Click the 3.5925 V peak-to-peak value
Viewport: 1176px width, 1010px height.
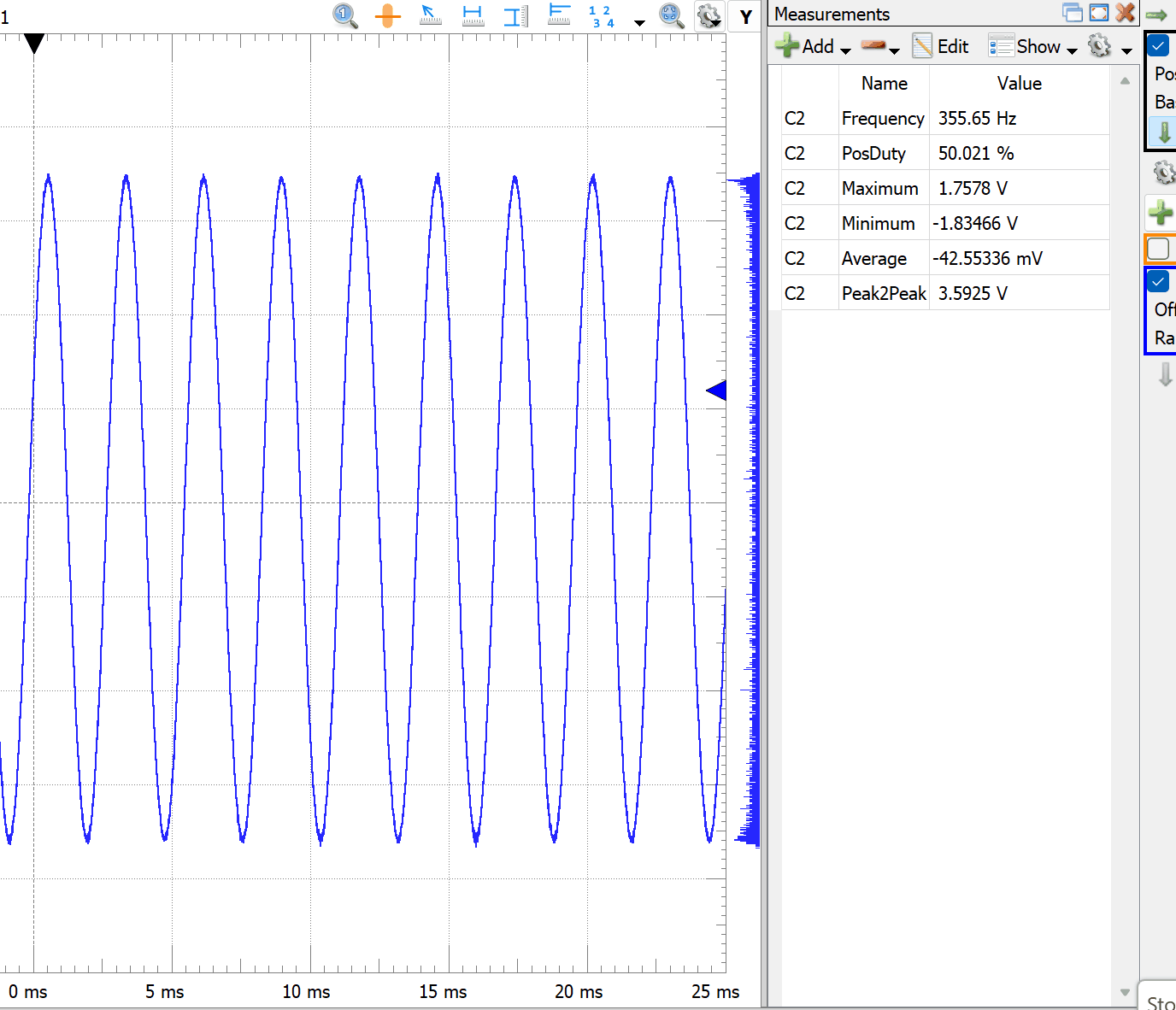[973, 293]
